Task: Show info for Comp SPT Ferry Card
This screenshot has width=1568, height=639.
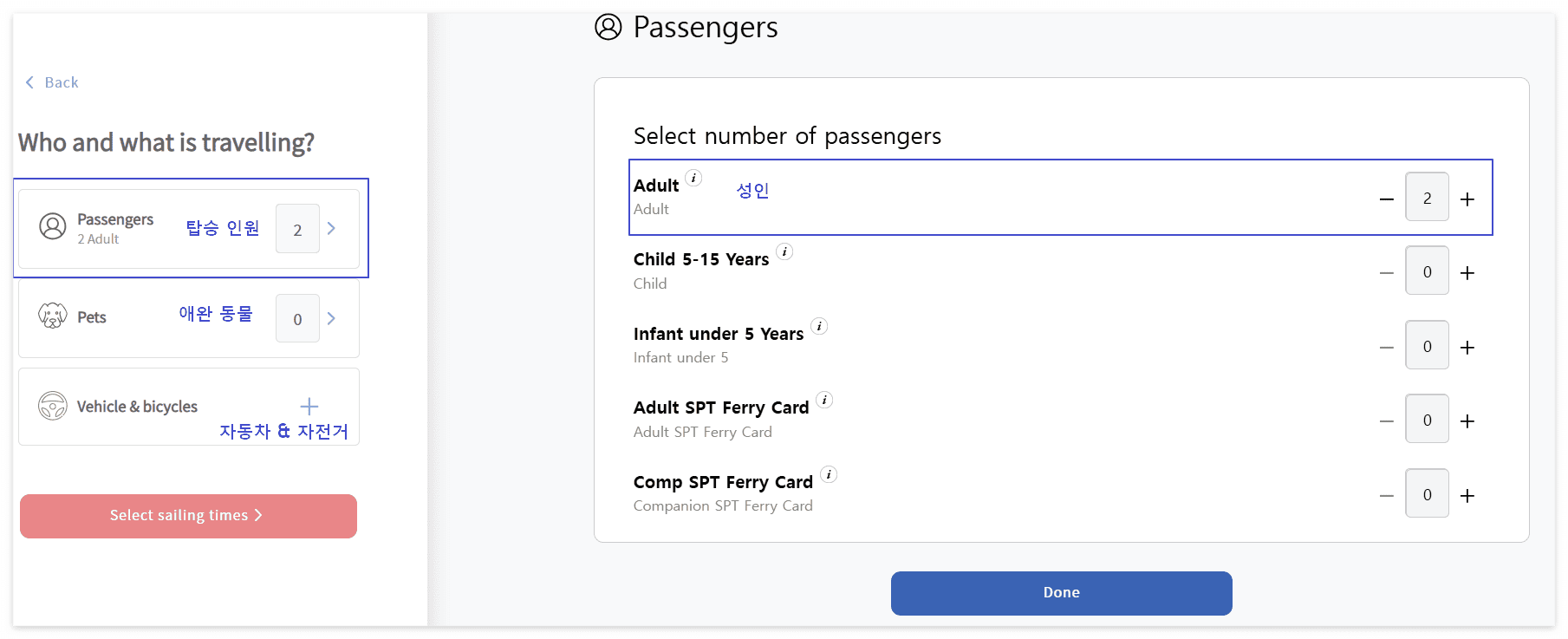Action: (x=829, y=474)
